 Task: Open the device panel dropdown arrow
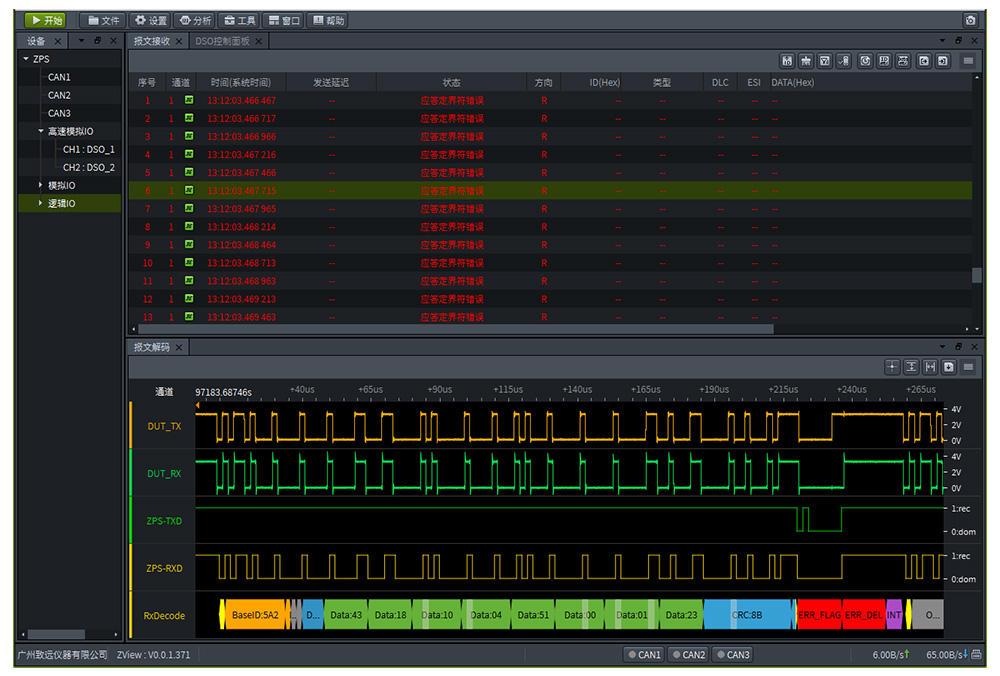click(81, 41)
